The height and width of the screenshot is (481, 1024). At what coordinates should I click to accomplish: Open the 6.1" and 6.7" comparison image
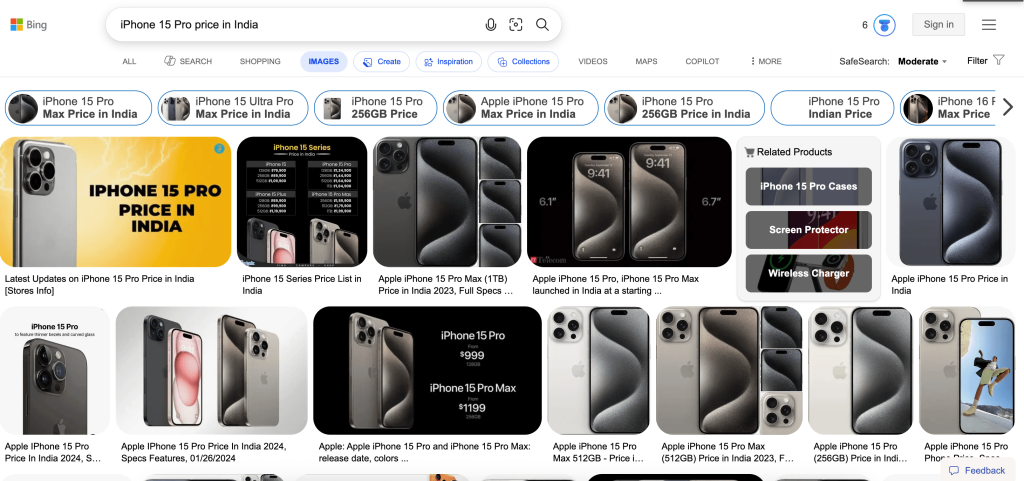[x=629, y=202]
